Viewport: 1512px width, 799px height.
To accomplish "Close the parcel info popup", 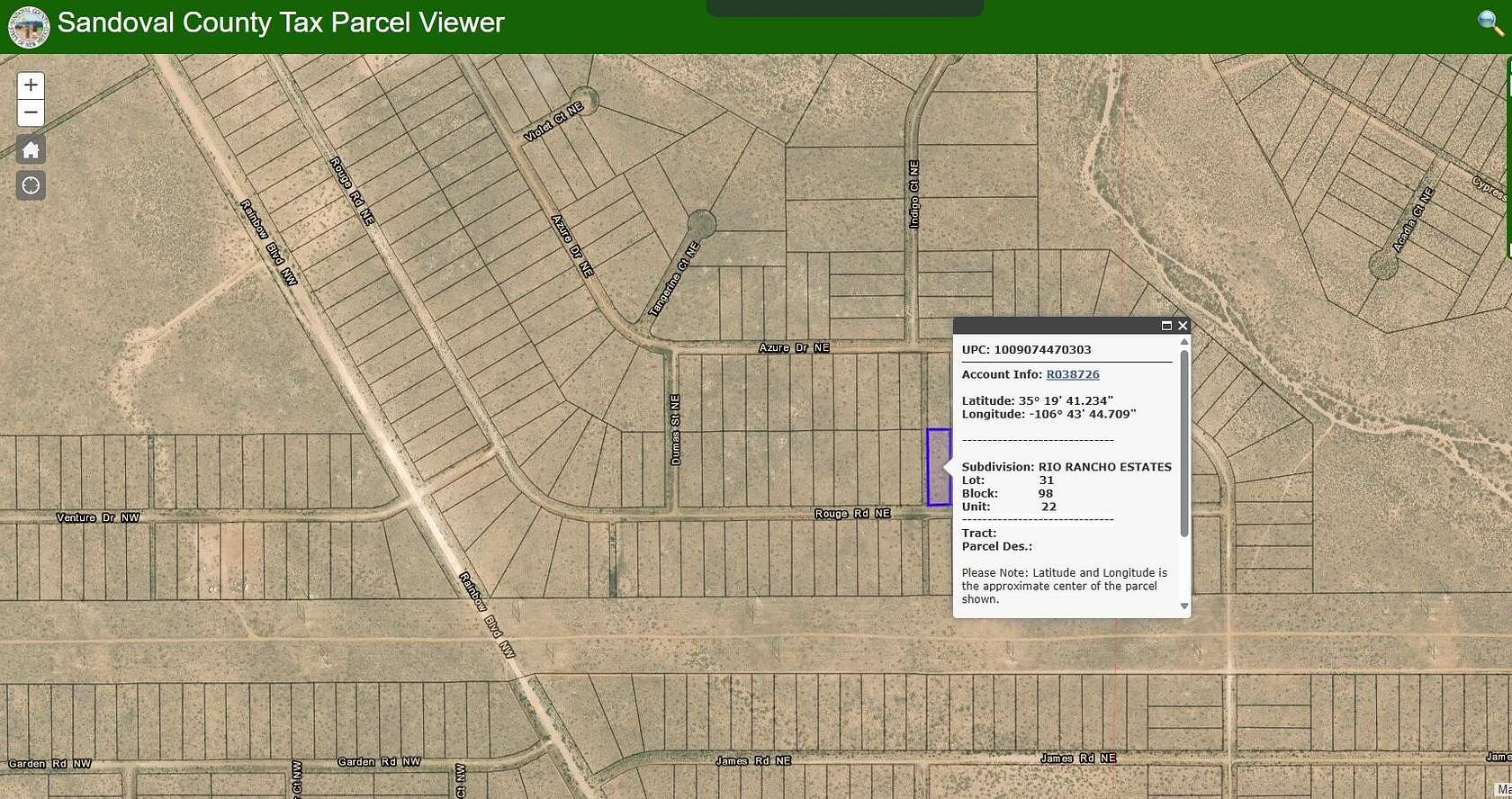I will 1183,326.
